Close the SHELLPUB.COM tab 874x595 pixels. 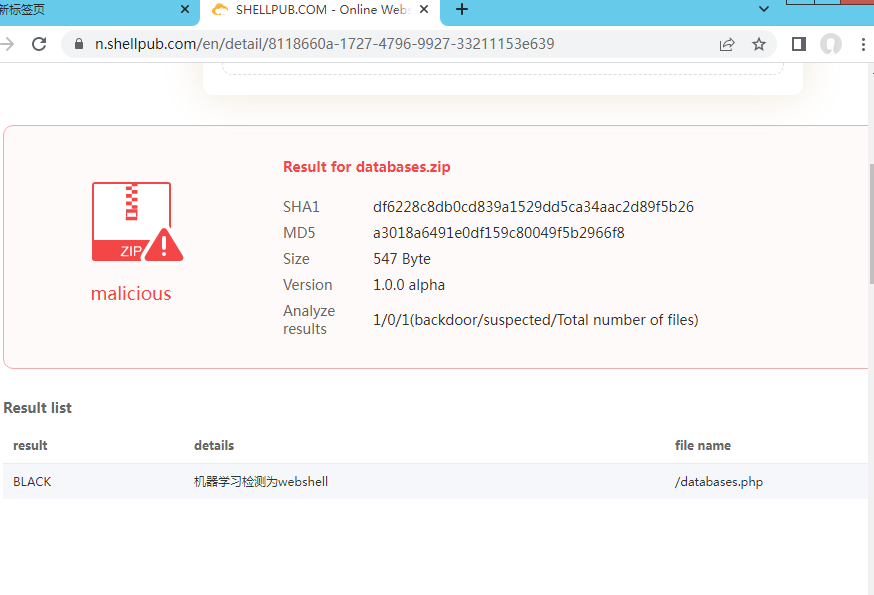pos(424,10)
